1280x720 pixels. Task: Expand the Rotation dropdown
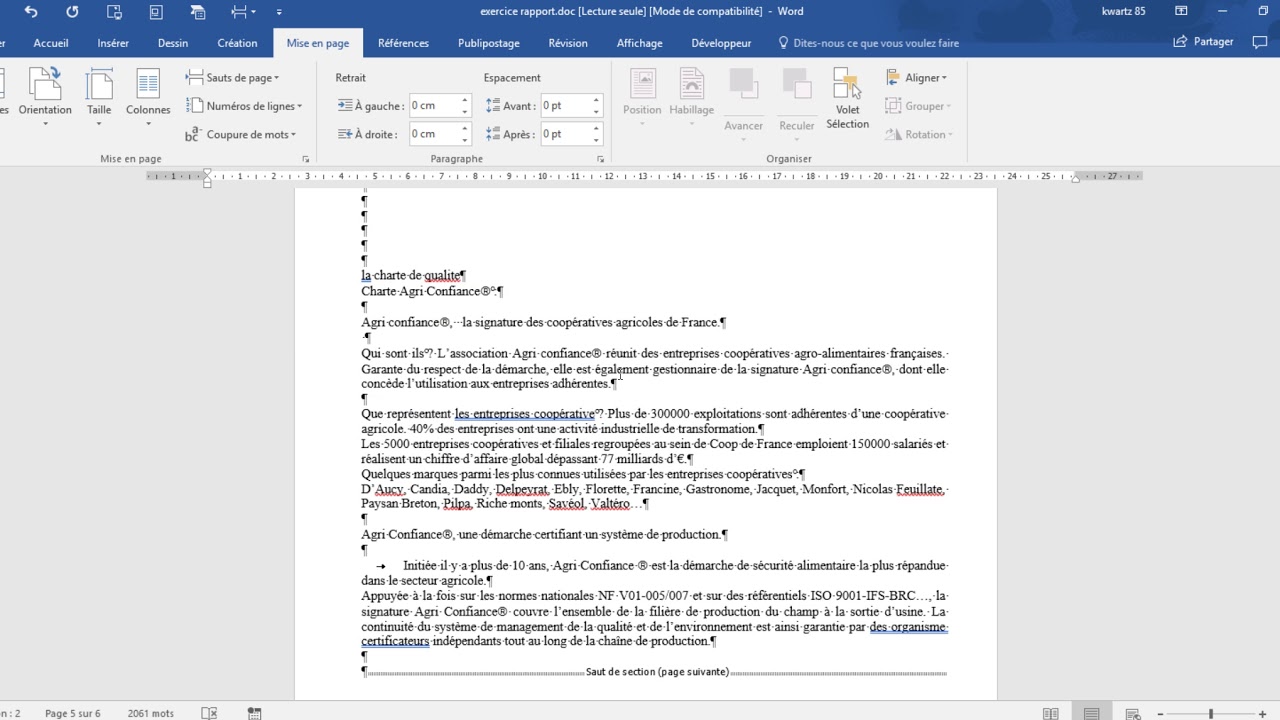(x=919, y=134)
